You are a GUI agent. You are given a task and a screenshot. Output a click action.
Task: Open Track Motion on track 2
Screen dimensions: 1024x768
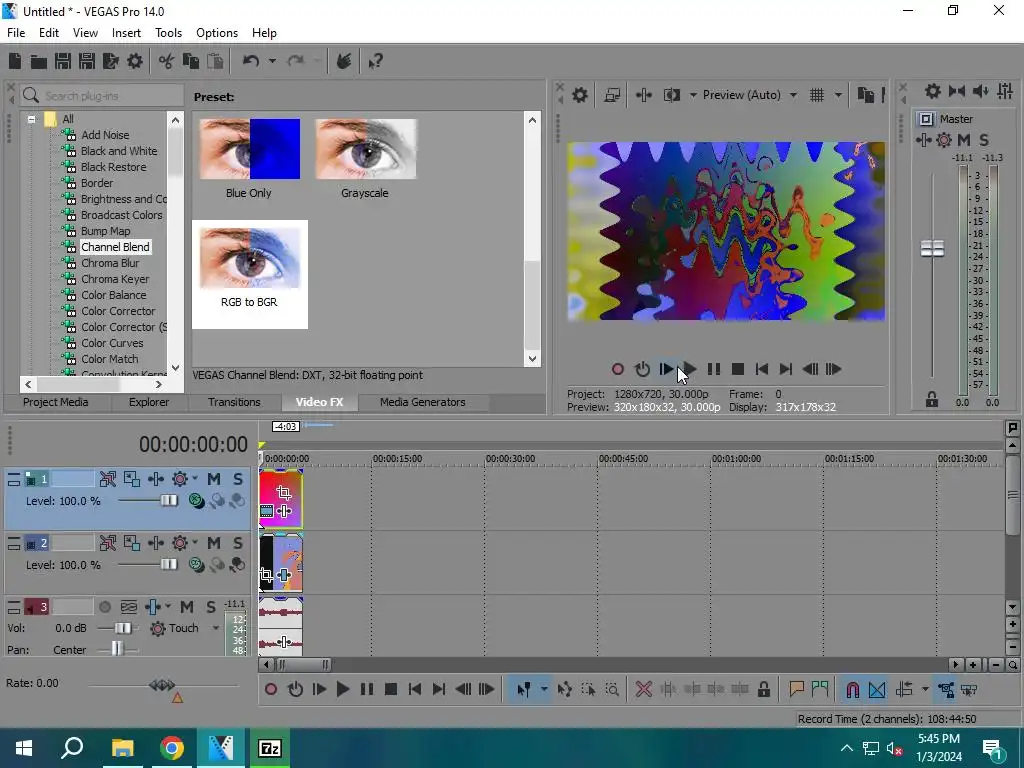click(x=131, y=543)
